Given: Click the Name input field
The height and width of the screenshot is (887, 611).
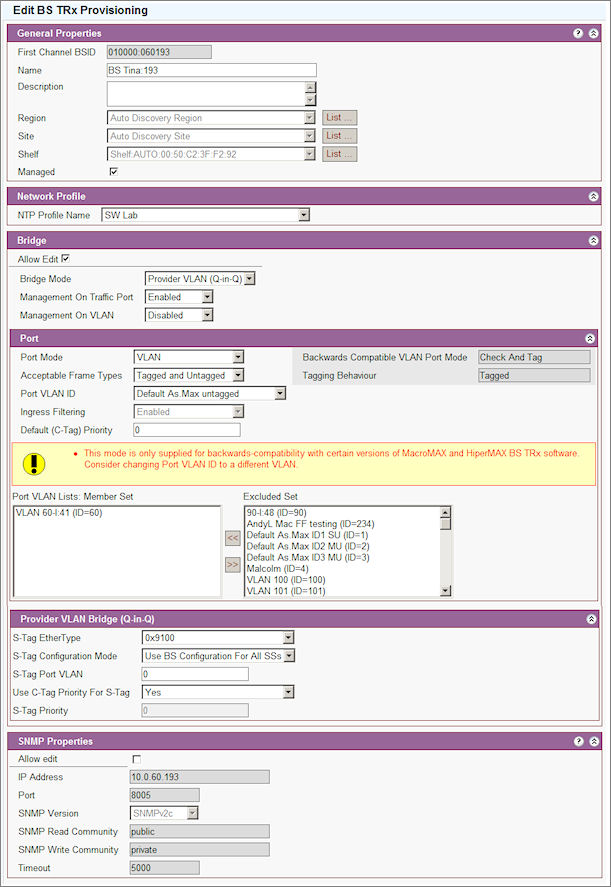Looking at the screenshot, I should click(x=211, y=70).
